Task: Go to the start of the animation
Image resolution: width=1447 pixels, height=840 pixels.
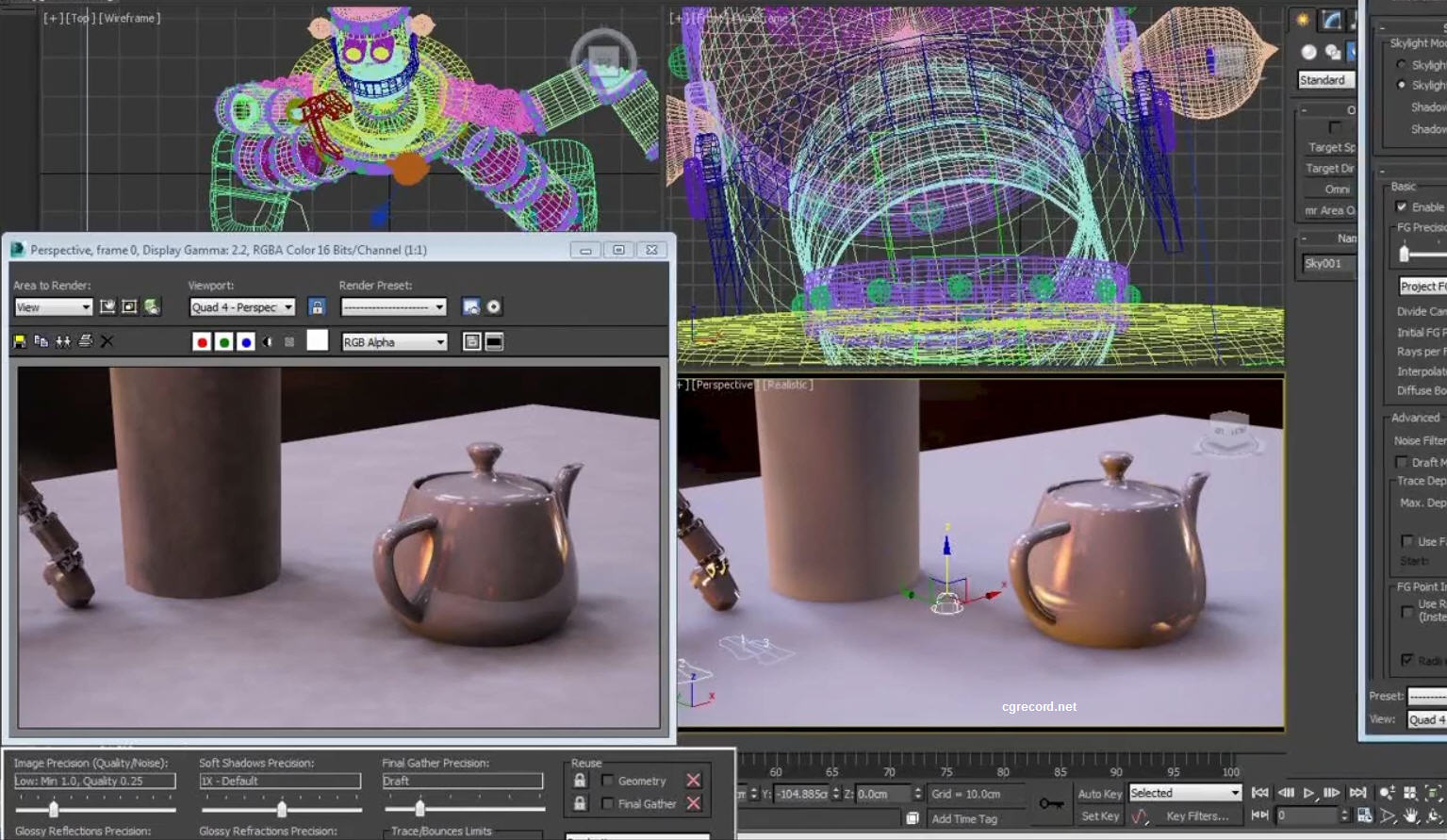Action: (1260, 792)
